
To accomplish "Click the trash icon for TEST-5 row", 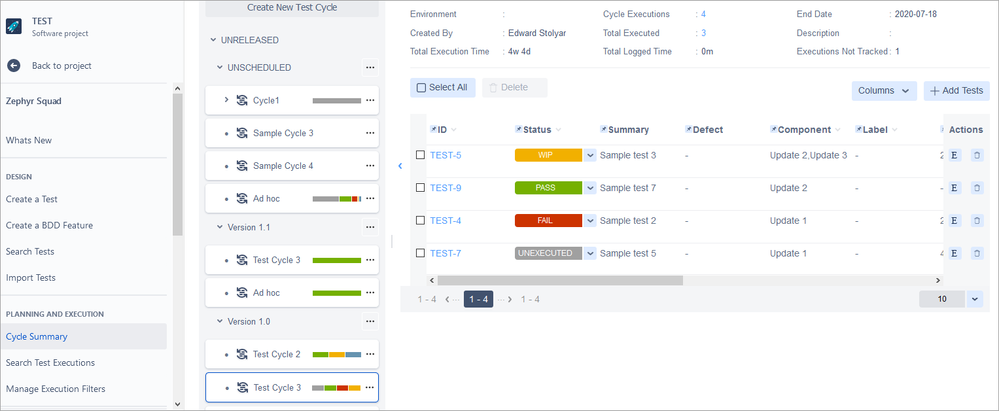I will click(x=977, y=155).
